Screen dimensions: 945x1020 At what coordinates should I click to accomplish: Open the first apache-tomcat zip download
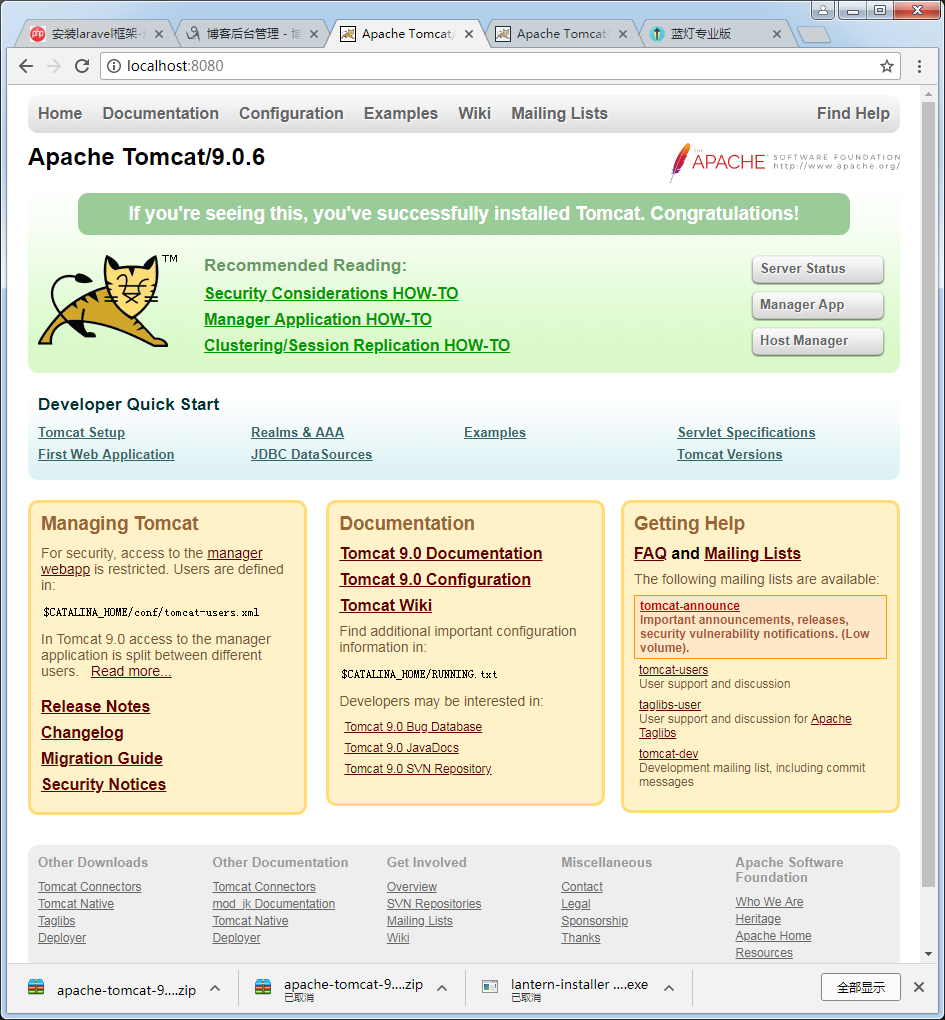pos(112,989)
